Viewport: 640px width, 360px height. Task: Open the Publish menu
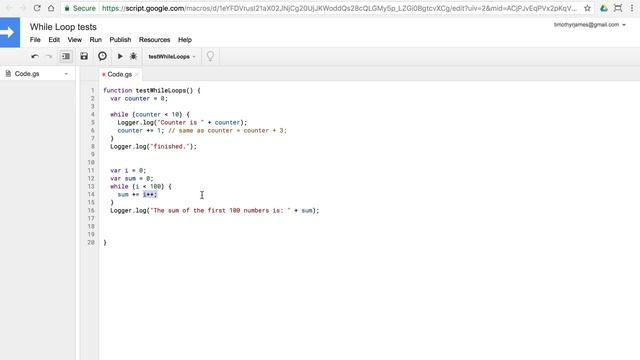[120, 40]
